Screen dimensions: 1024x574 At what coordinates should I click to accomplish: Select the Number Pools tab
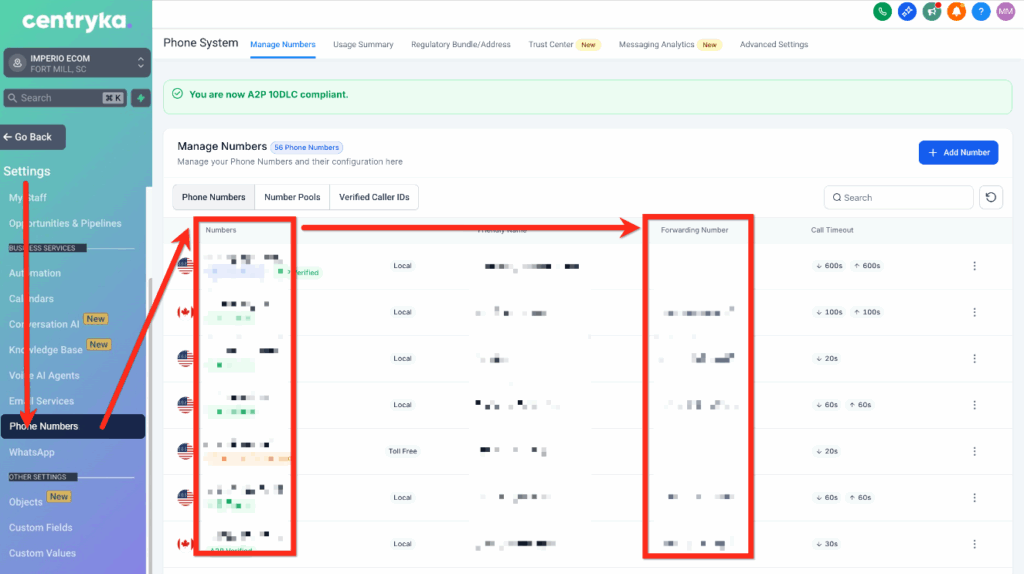tap(292, 197)
